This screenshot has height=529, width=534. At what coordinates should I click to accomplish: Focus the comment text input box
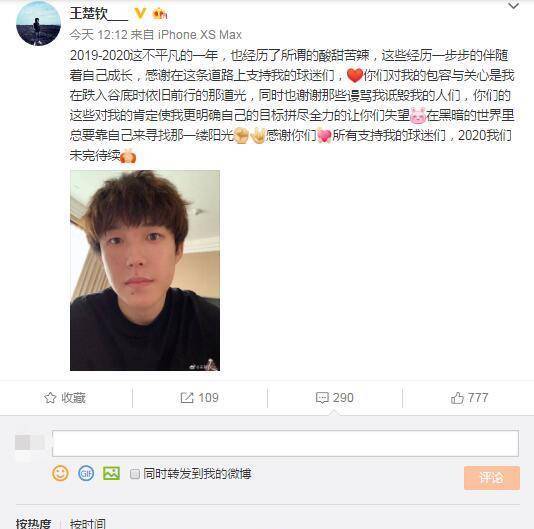click(285, 443)
